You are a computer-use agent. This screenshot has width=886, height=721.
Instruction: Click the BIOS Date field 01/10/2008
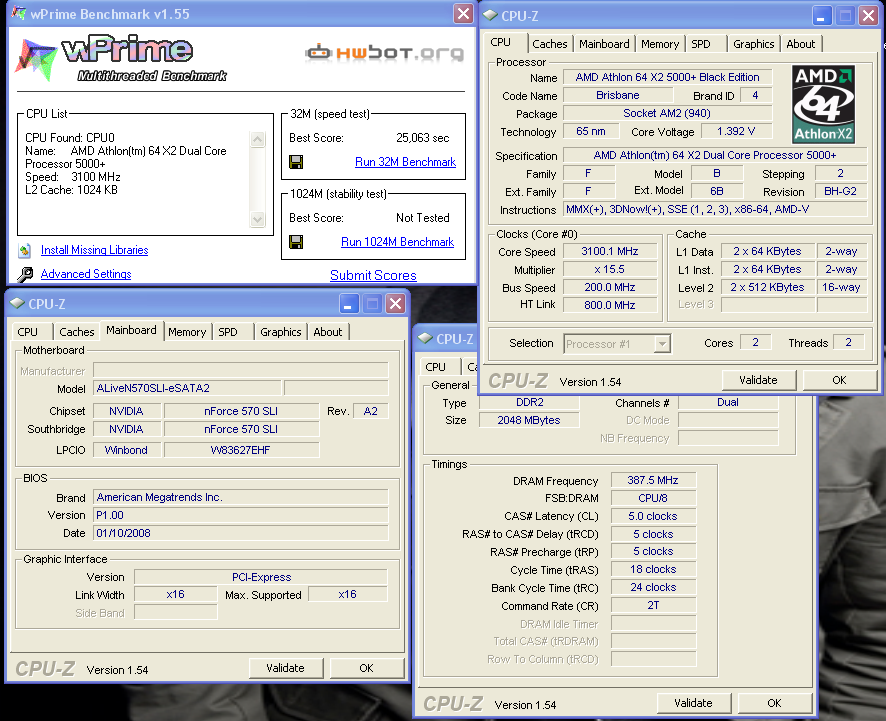[x=241, y=533]
